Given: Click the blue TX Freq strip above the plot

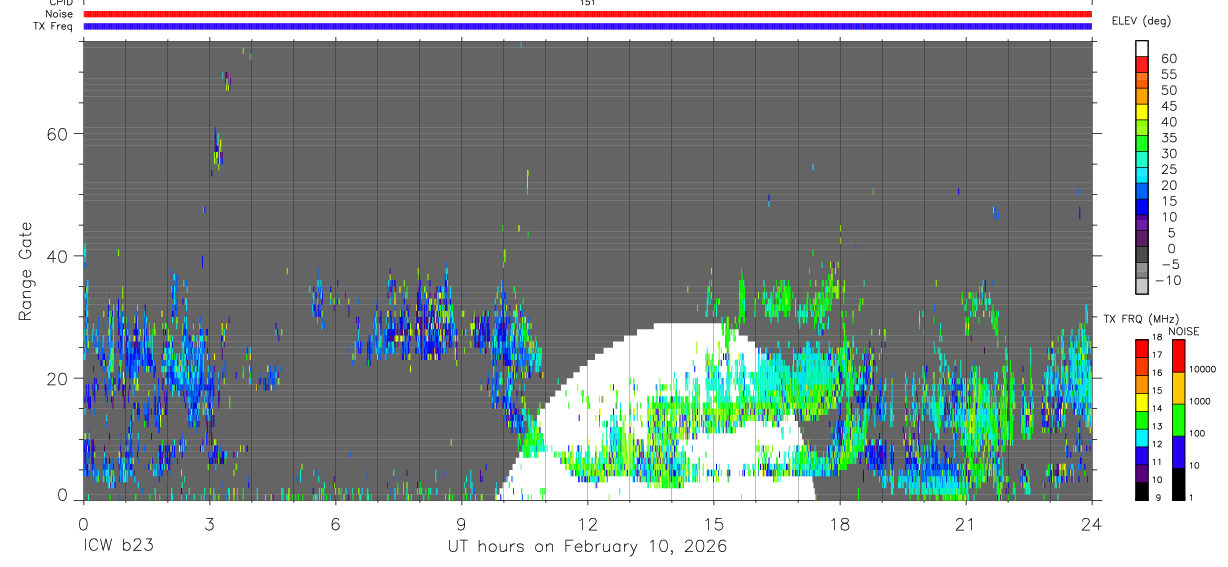Looking at the screenshot, I should click(587, 26).
